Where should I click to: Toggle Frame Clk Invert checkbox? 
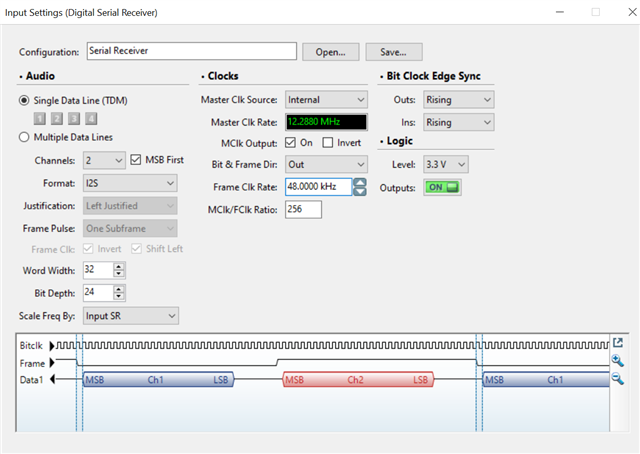pos(88,249)
